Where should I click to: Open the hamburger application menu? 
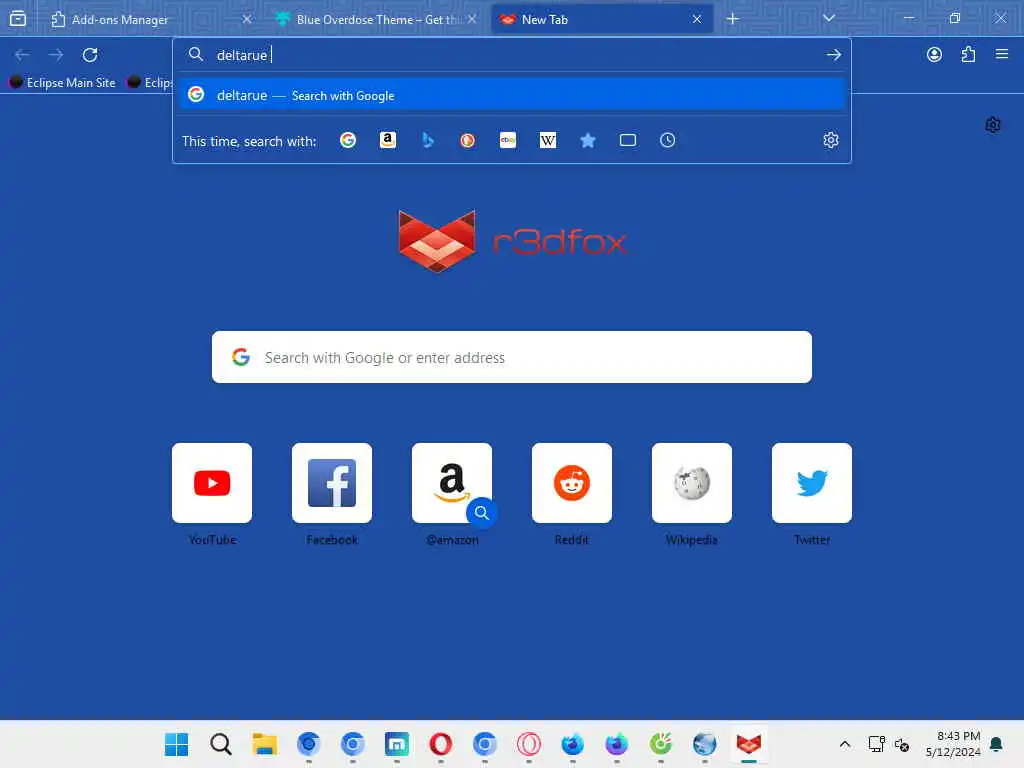[x=1002, y=54]
